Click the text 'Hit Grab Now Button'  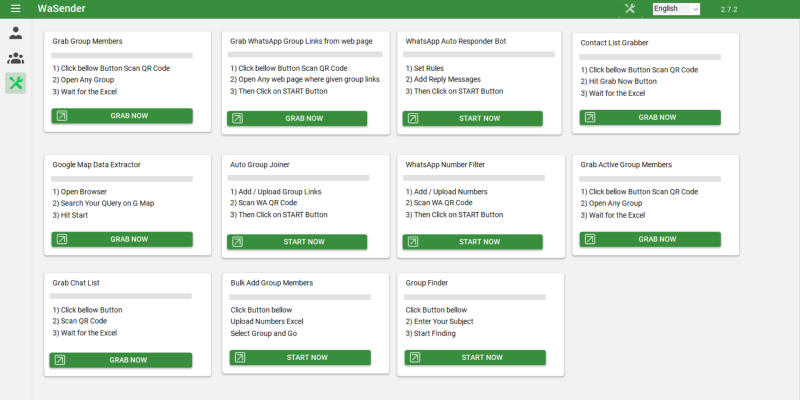(x=622, y=82)
